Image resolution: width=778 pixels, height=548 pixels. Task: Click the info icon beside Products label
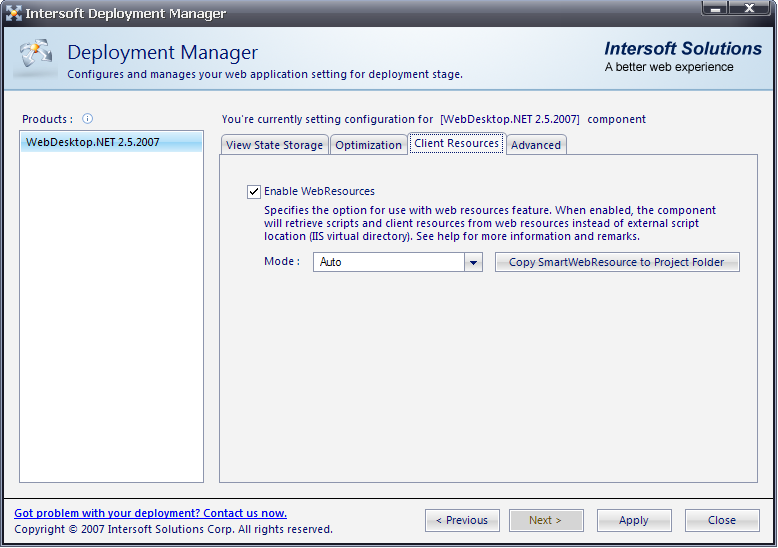[x=87, y=119]
